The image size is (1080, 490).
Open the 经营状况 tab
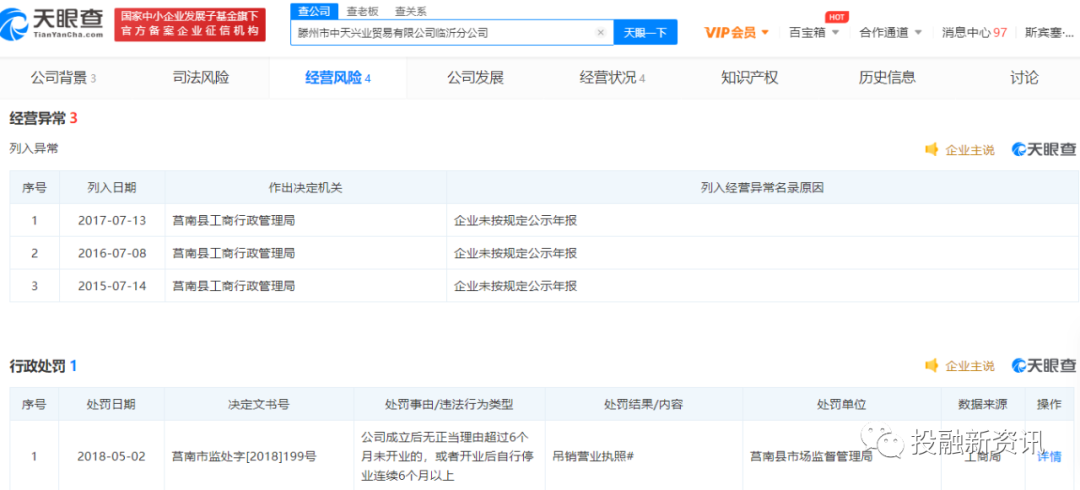(612, 78)
